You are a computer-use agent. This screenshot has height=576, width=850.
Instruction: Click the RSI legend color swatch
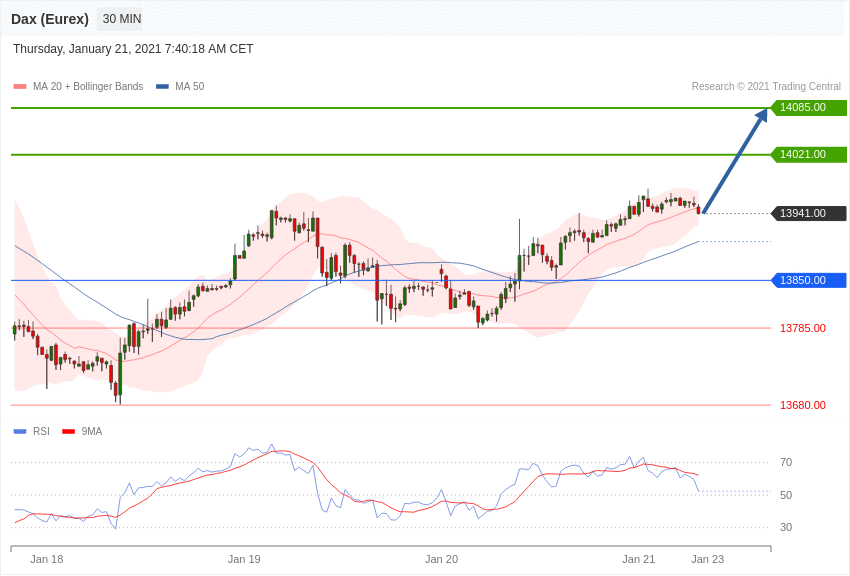click(20, 432)
